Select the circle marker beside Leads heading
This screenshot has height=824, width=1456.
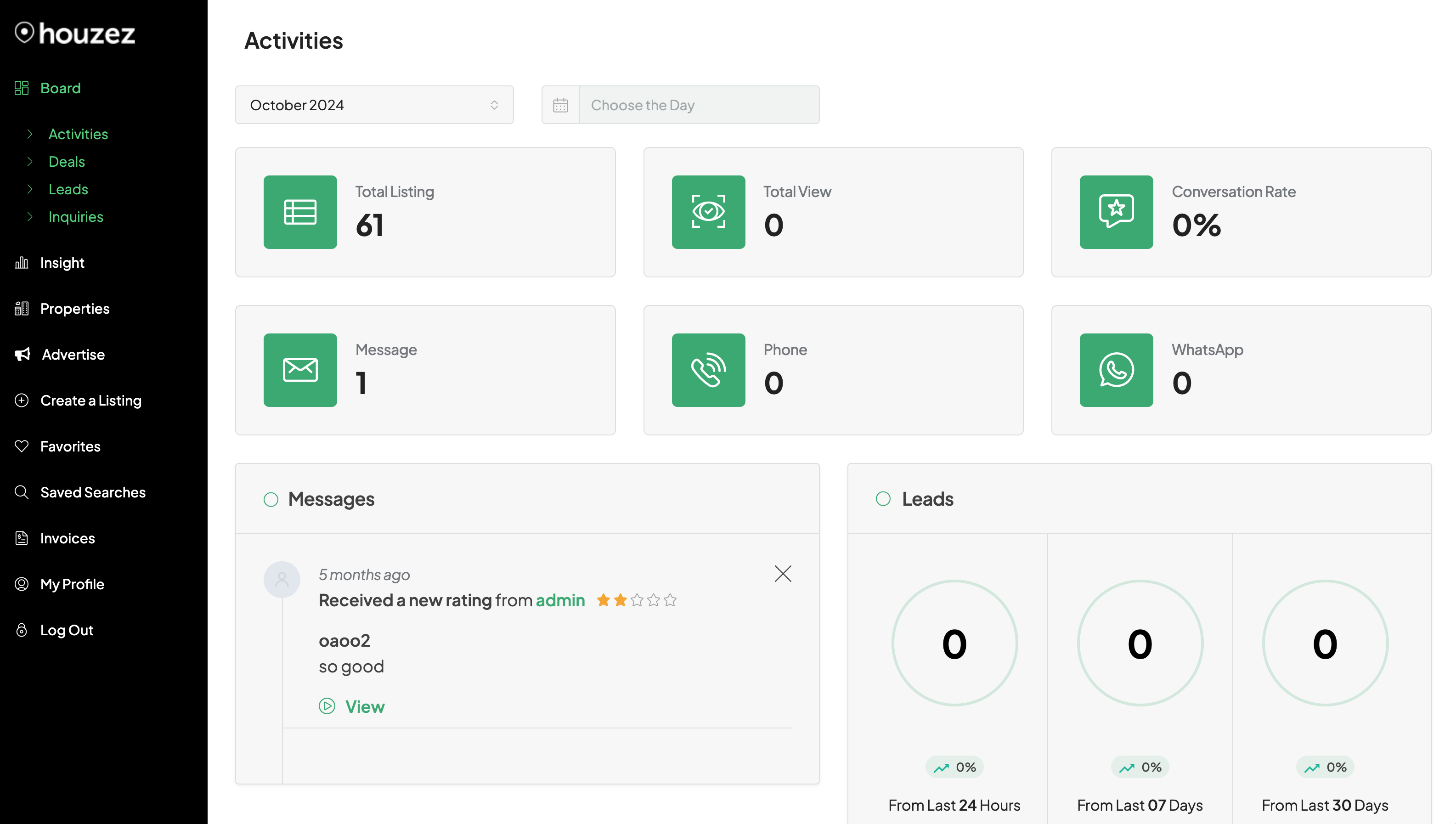pos(883,499)
